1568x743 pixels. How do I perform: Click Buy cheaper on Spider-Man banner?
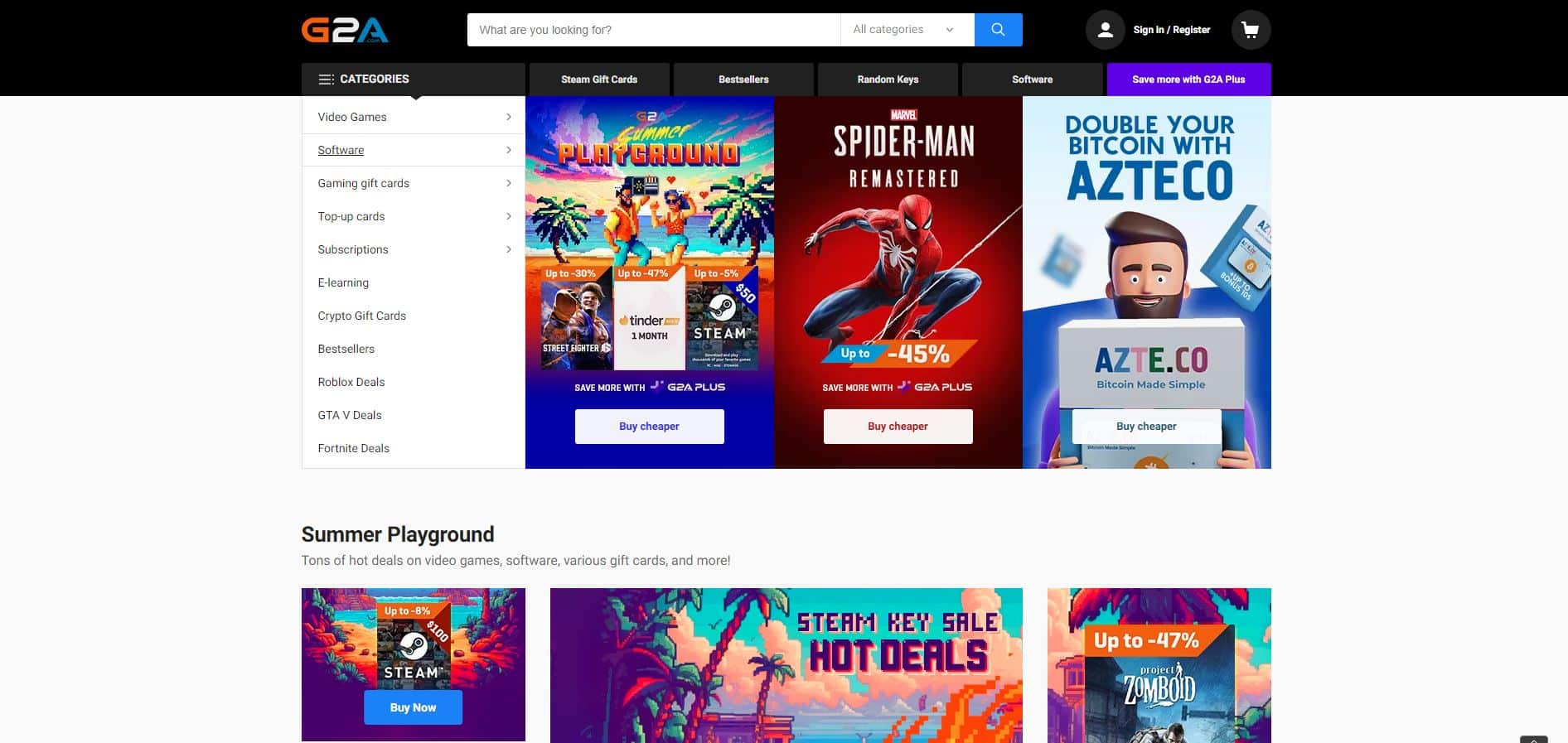tap(898, 427)
